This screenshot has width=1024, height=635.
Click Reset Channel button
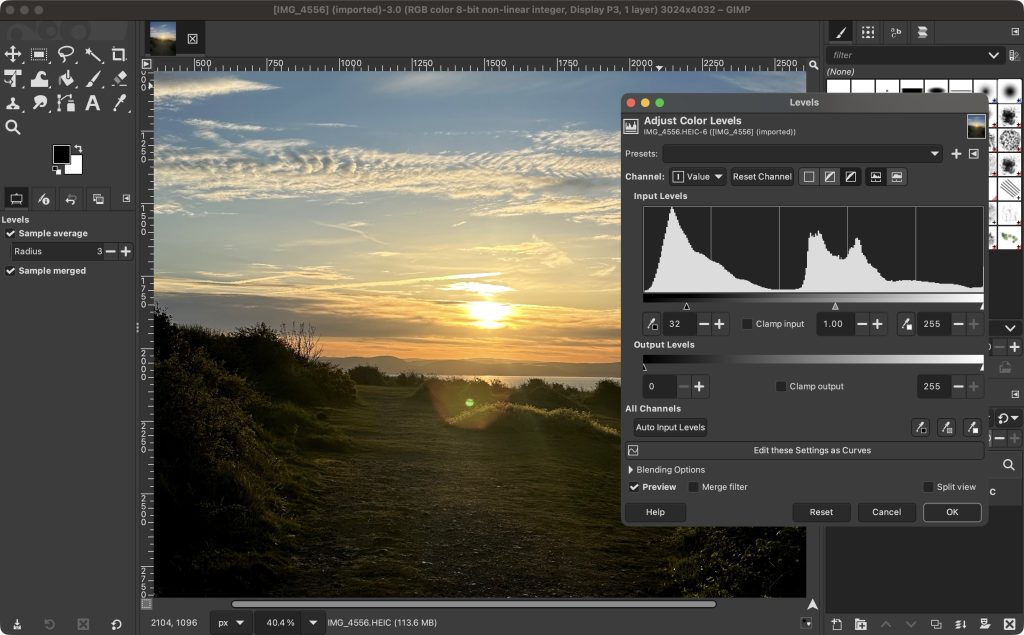762,177
